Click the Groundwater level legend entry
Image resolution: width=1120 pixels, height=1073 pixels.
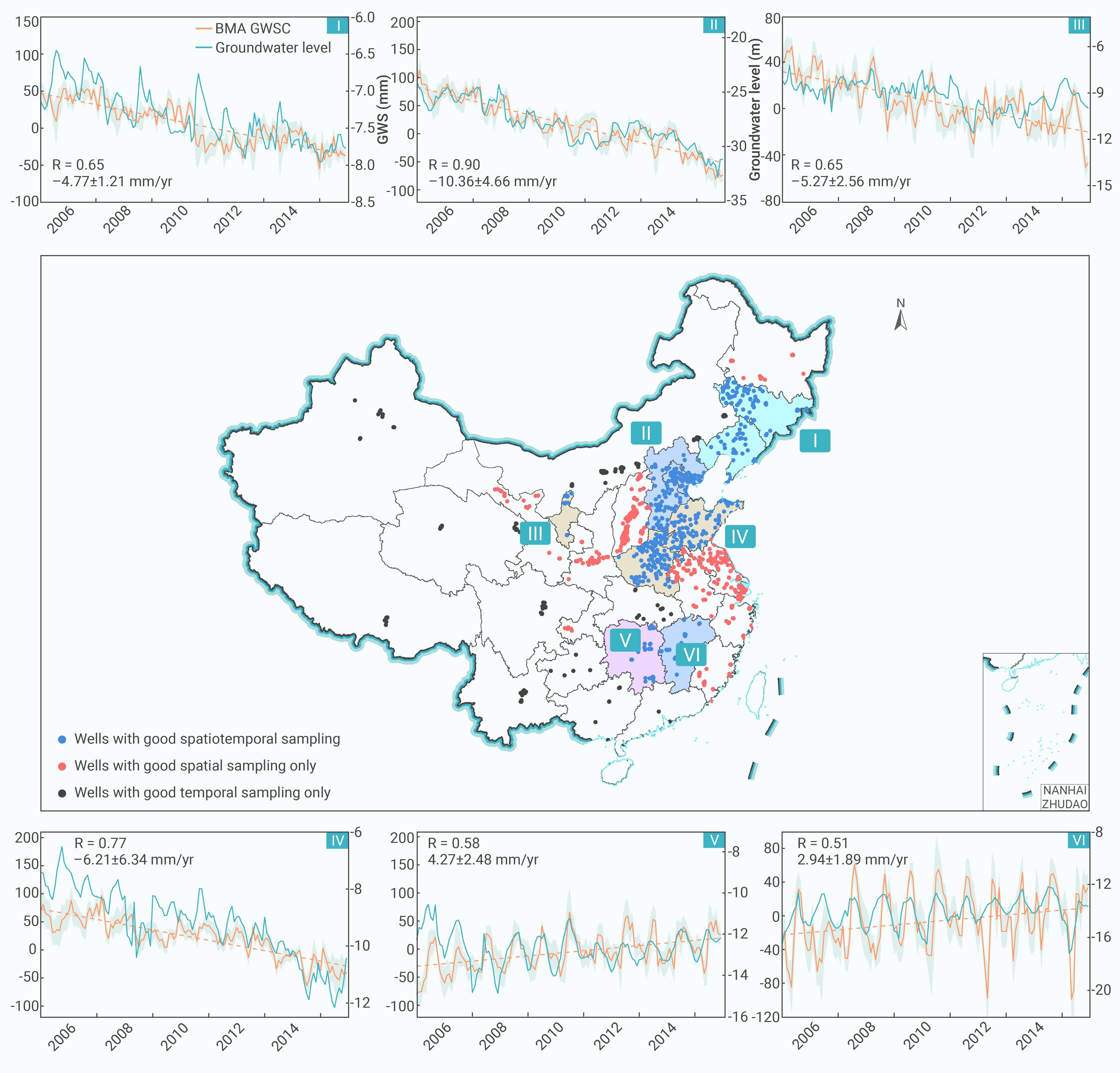(x=264, y=47)
